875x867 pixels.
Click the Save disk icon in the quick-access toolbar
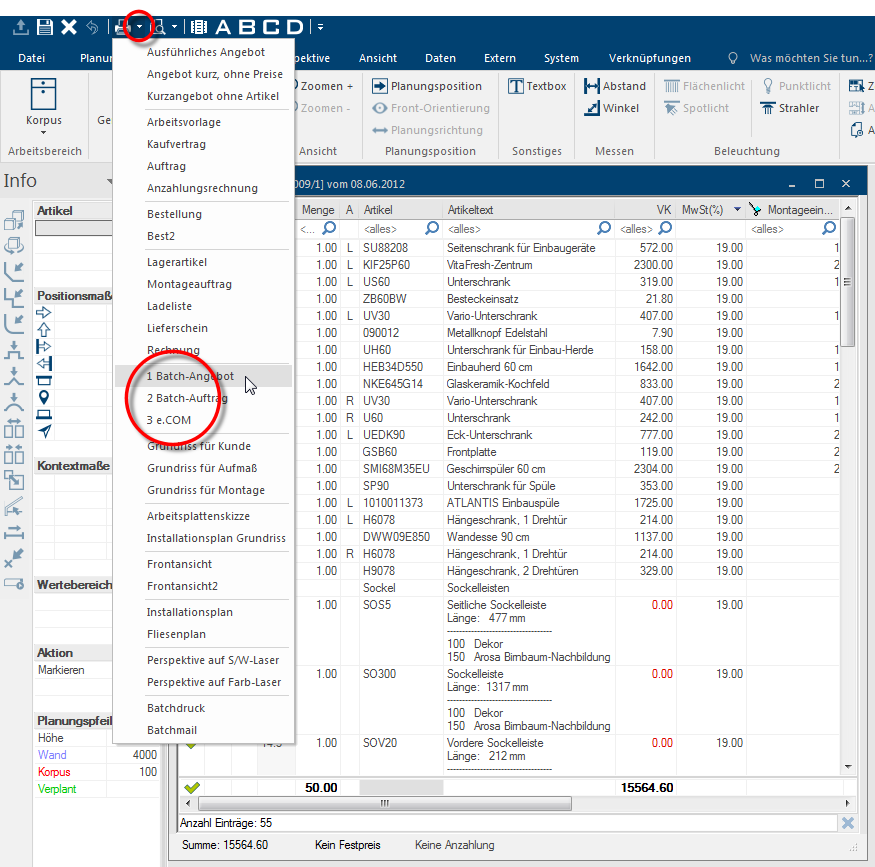45,27
